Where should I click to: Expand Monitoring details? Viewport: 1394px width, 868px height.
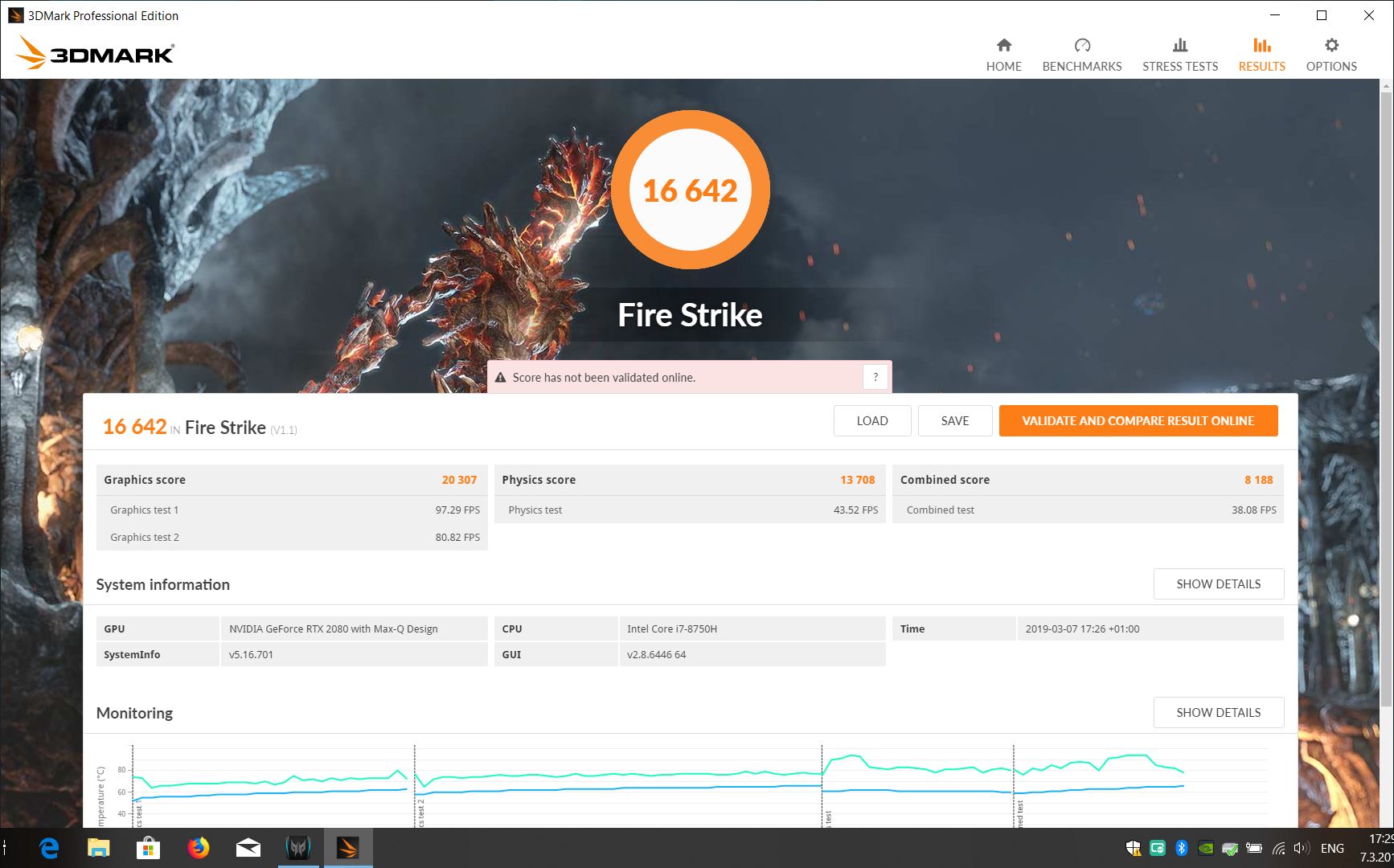coord(1218,712)
